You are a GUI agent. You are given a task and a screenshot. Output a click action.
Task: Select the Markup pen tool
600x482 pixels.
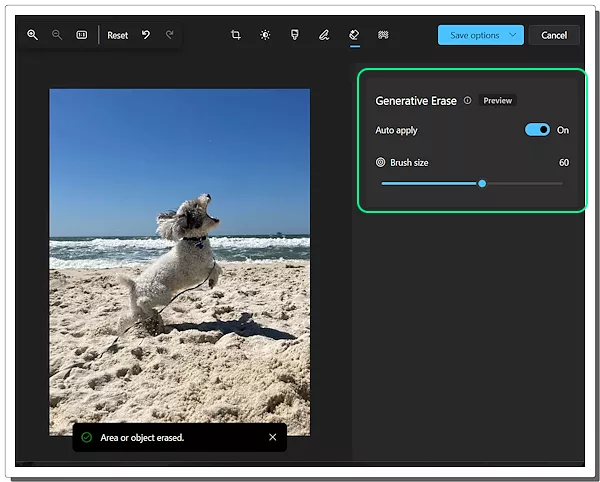(x=324, y=35)
